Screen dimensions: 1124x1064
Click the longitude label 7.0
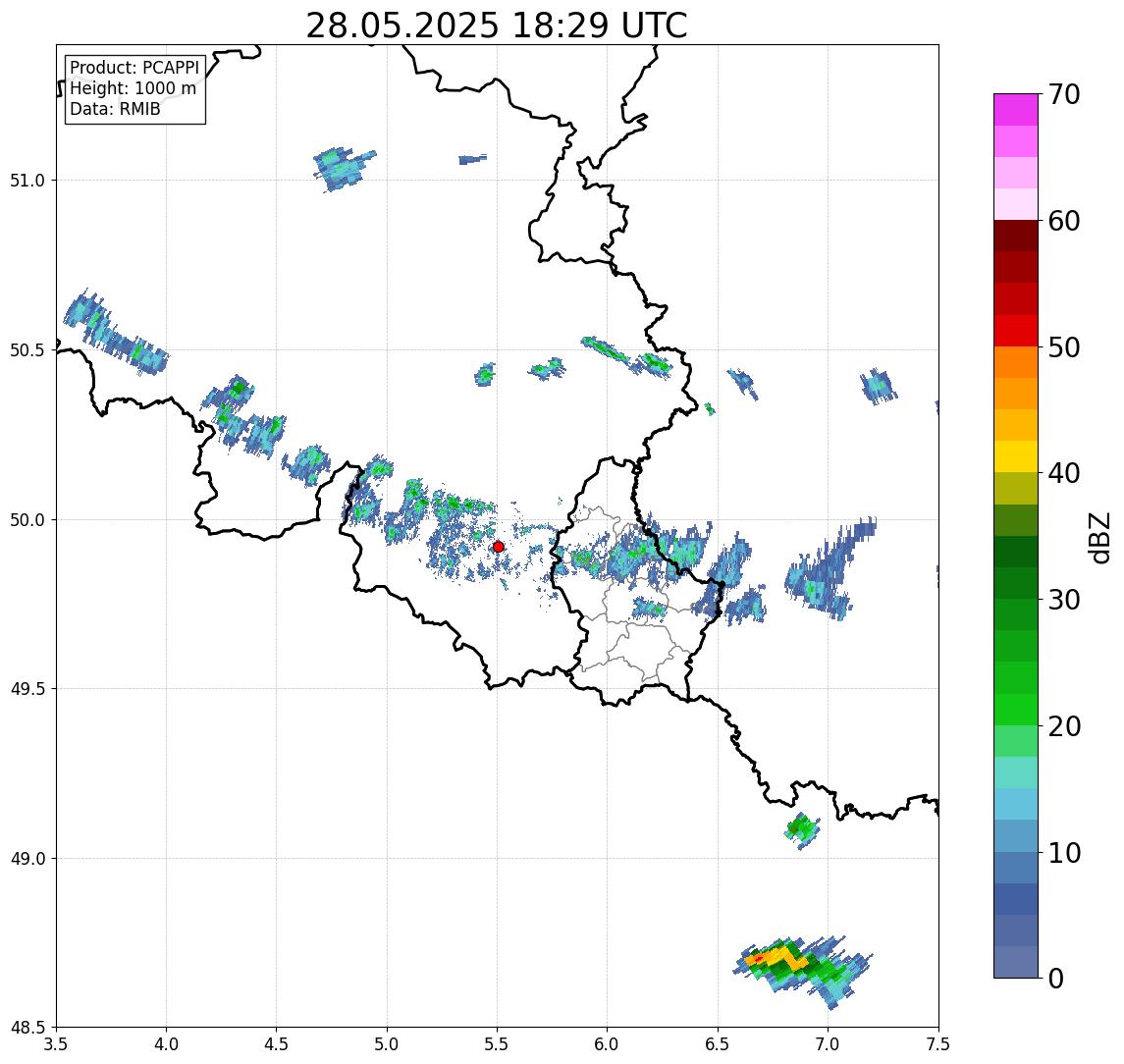[x=828, y=1044]
